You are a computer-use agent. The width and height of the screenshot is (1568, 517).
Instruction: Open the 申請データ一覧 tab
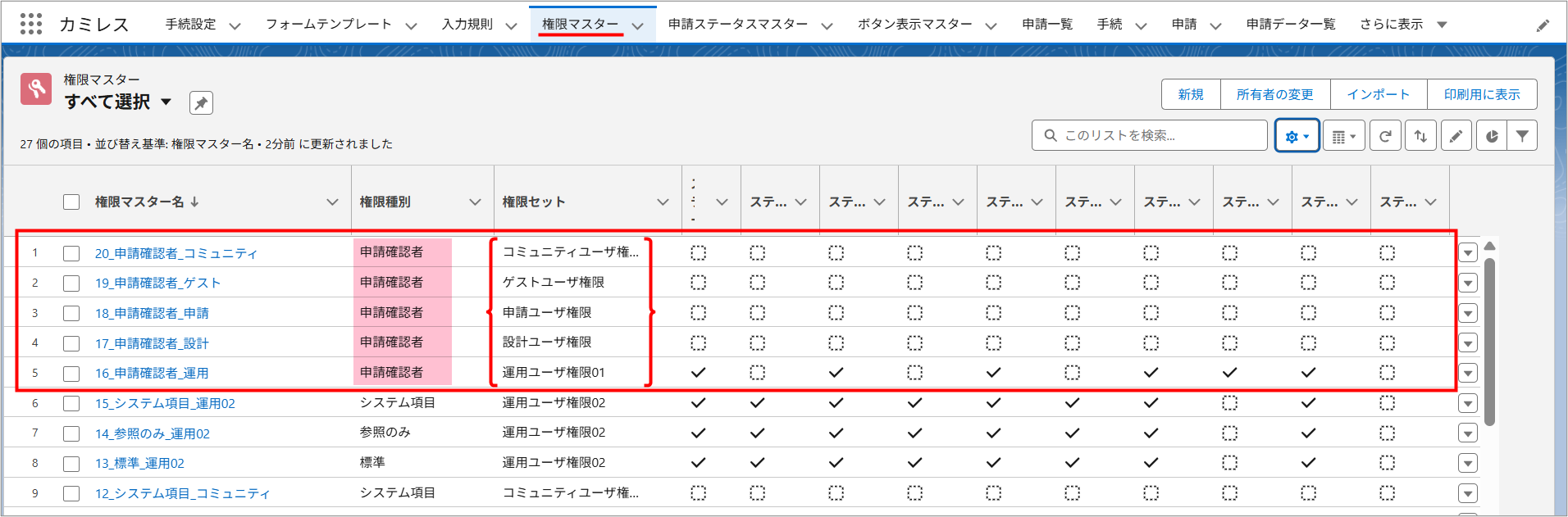[1291, 25]
